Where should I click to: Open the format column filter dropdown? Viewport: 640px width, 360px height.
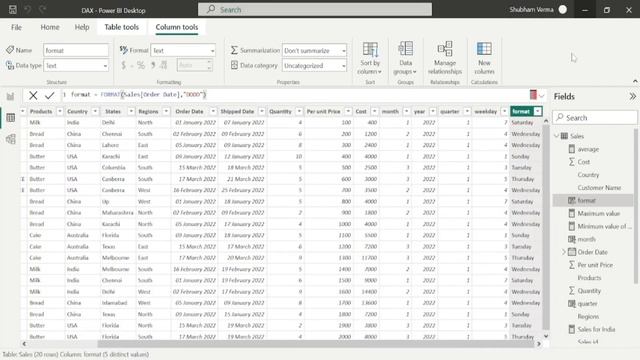(538, 111)
